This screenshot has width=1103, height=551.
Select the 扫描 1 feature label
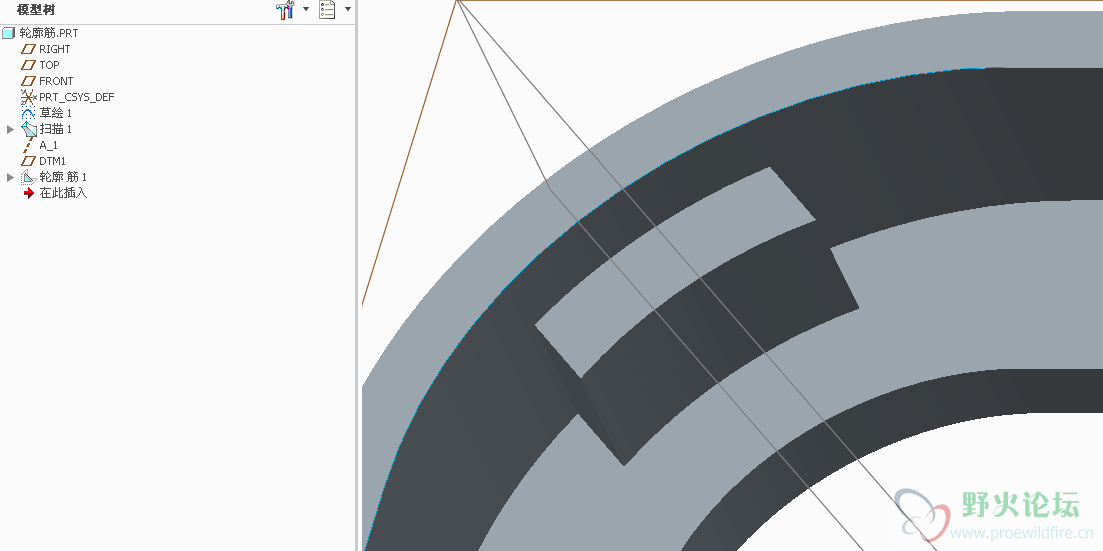(x=56, y=129)
